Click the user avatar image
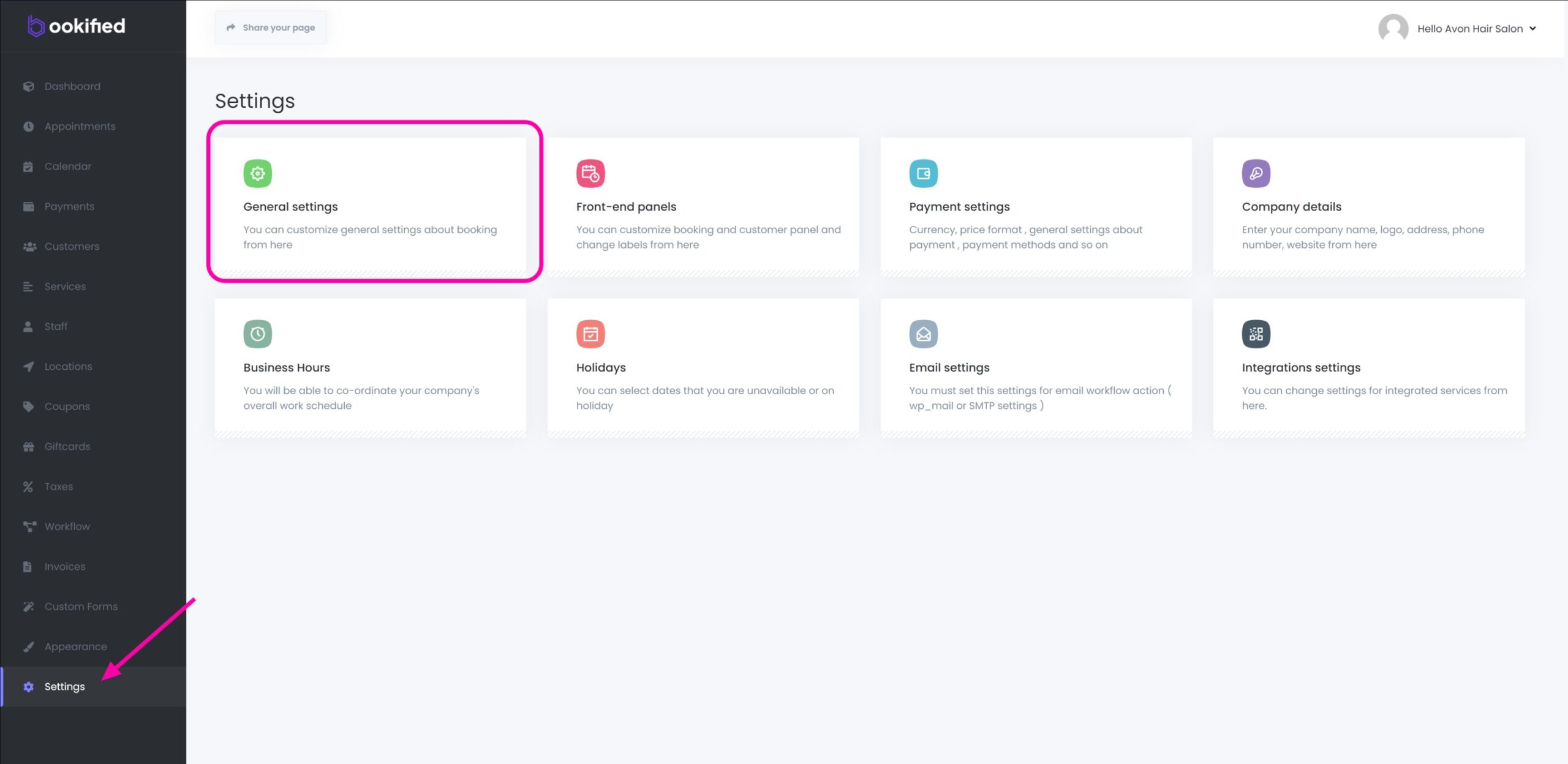The image size is (1568, 764). (1393, 28)
